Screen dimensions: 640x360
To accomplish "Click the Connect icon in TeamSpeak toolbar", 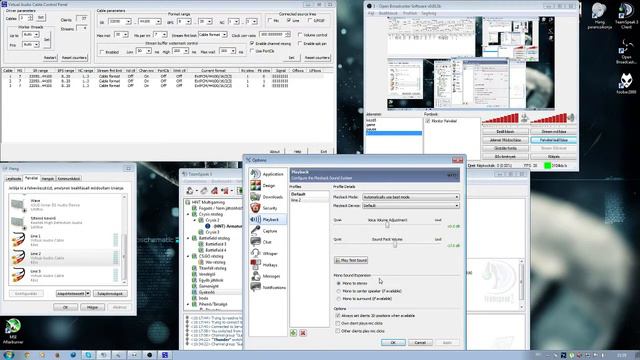I will [190, 191].
